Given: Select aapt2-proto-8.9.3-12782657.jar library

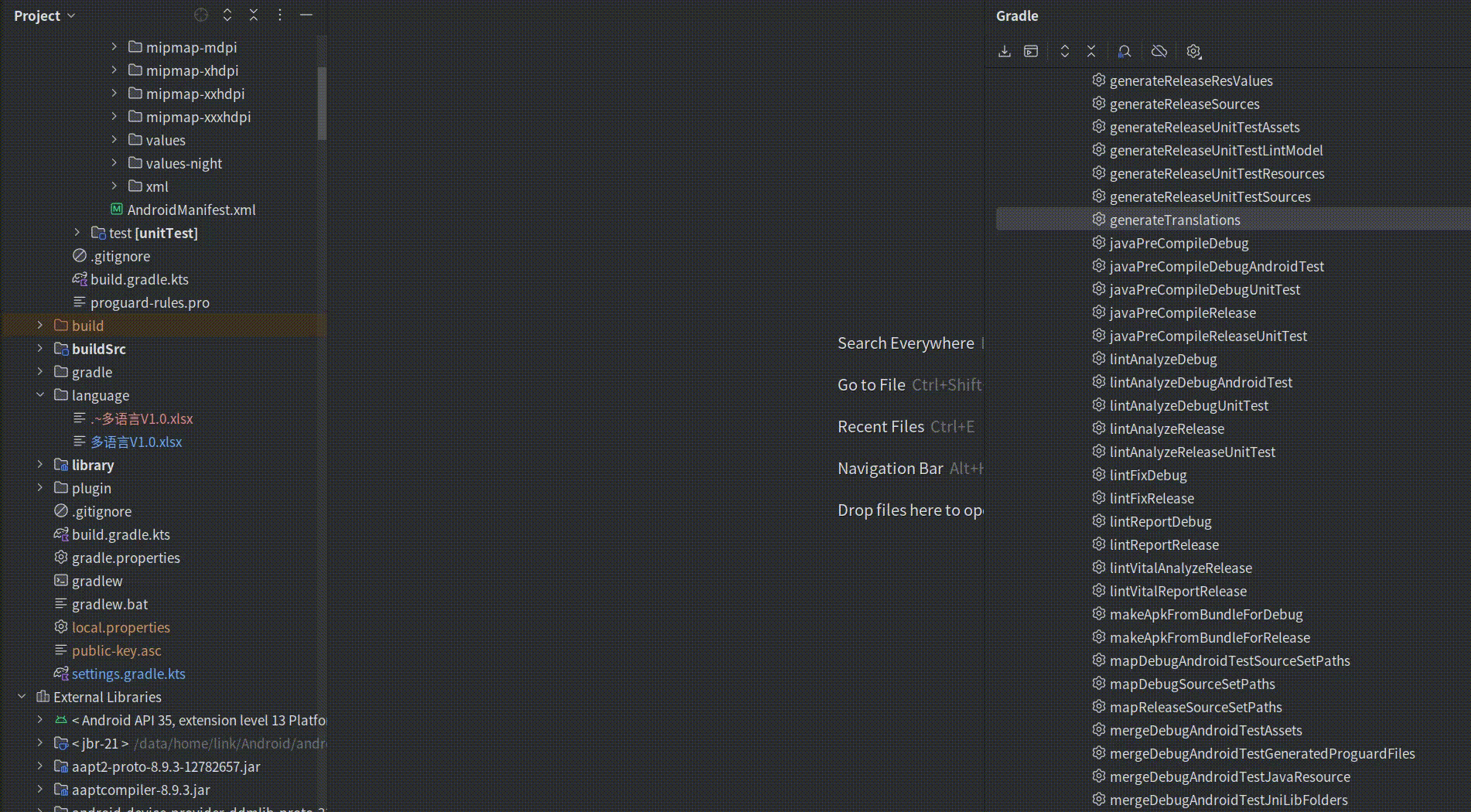Looking at the screenshot, I should pyautogui.click(x=166, y=766).
